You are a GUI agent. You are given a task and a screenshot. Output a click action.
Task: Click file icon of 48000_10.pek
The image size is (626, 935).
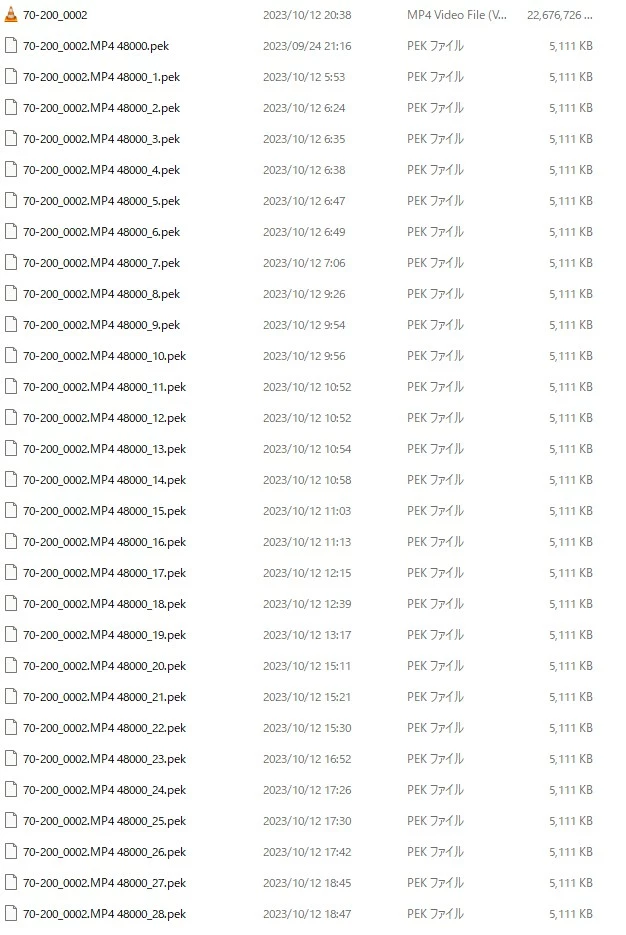(11, 356)
